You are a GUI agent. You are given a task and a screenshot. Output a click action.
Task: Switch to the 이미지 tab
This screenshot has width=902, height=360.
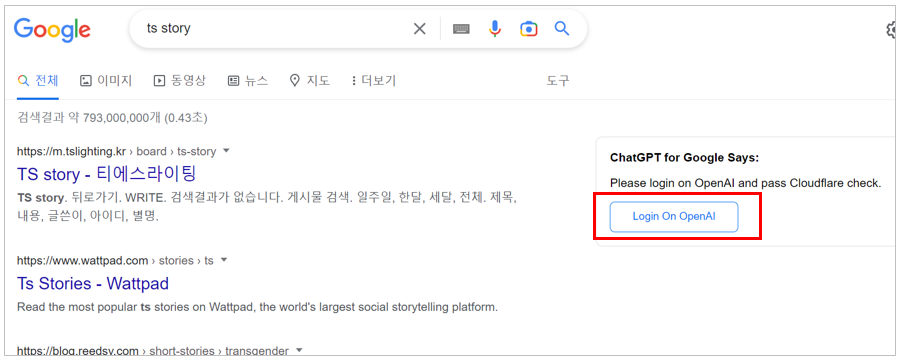pyautogui.click(x=106, y=81)
